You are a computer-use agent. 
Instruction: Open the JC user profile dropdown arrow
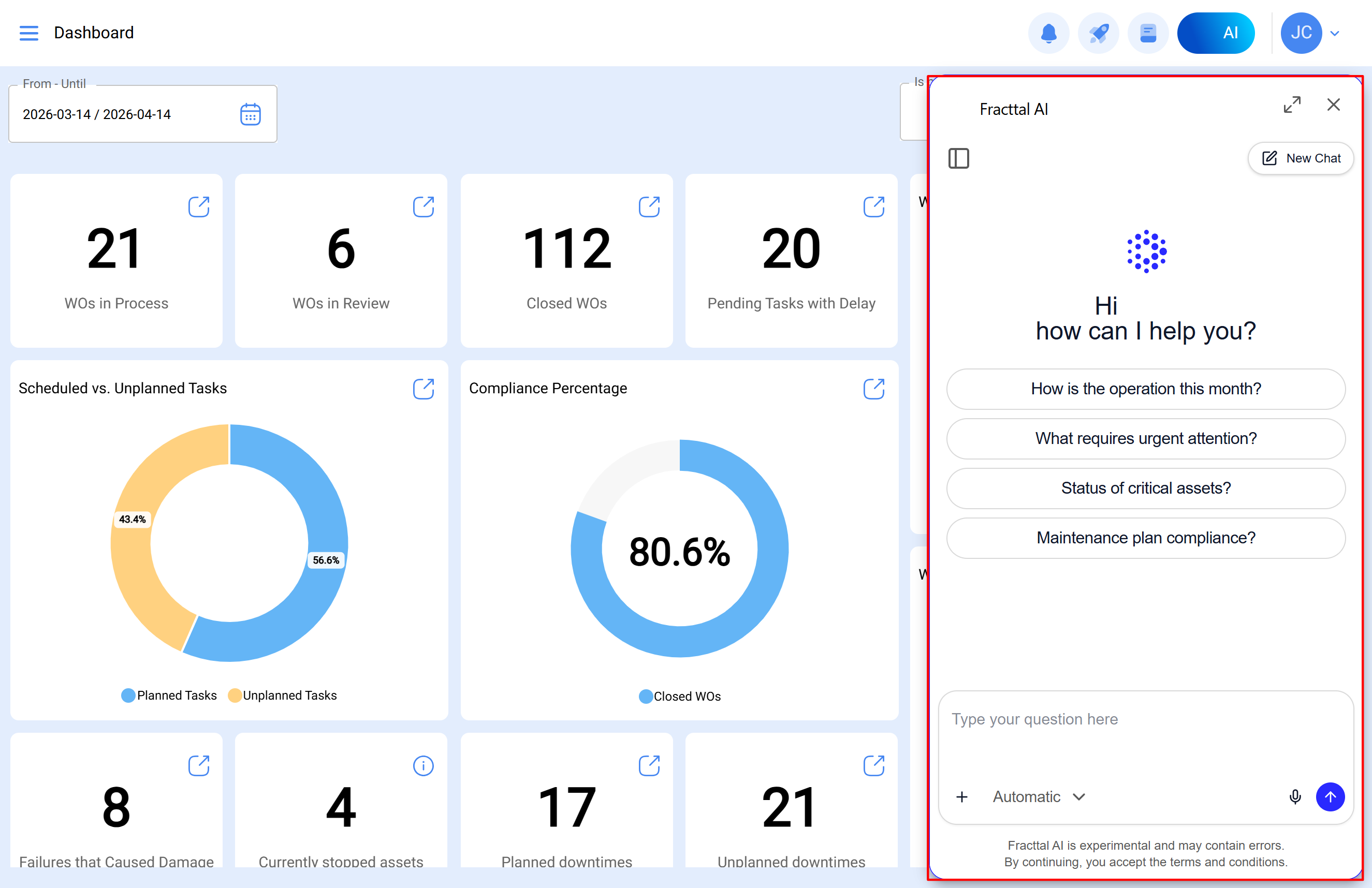1335,34
